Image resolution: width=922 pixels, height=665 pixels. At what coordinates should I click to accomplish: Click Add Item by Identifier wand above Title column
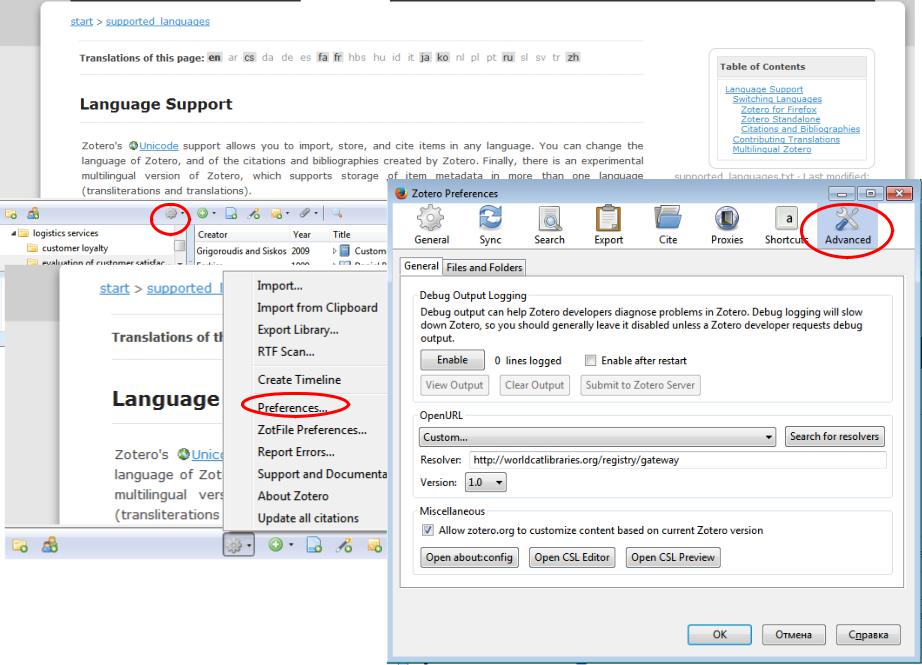254,213
